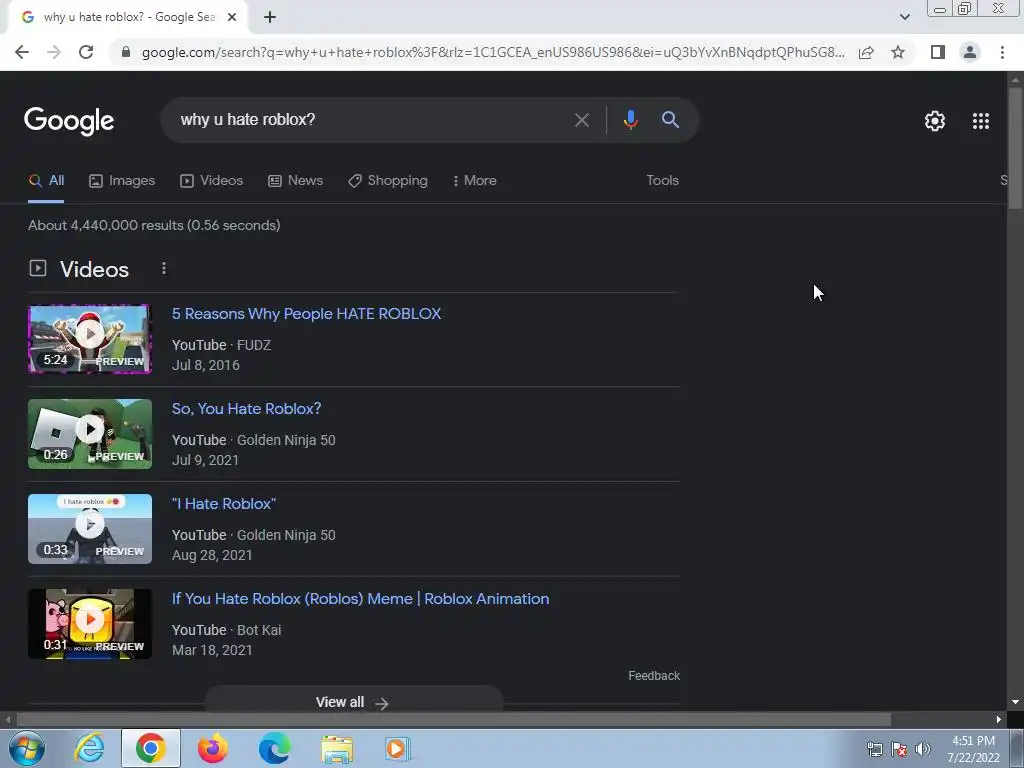This screenshot has height=768, width=1024.
Task: Play the 5:24 video thumbnail preview
Action: point(90,339)
